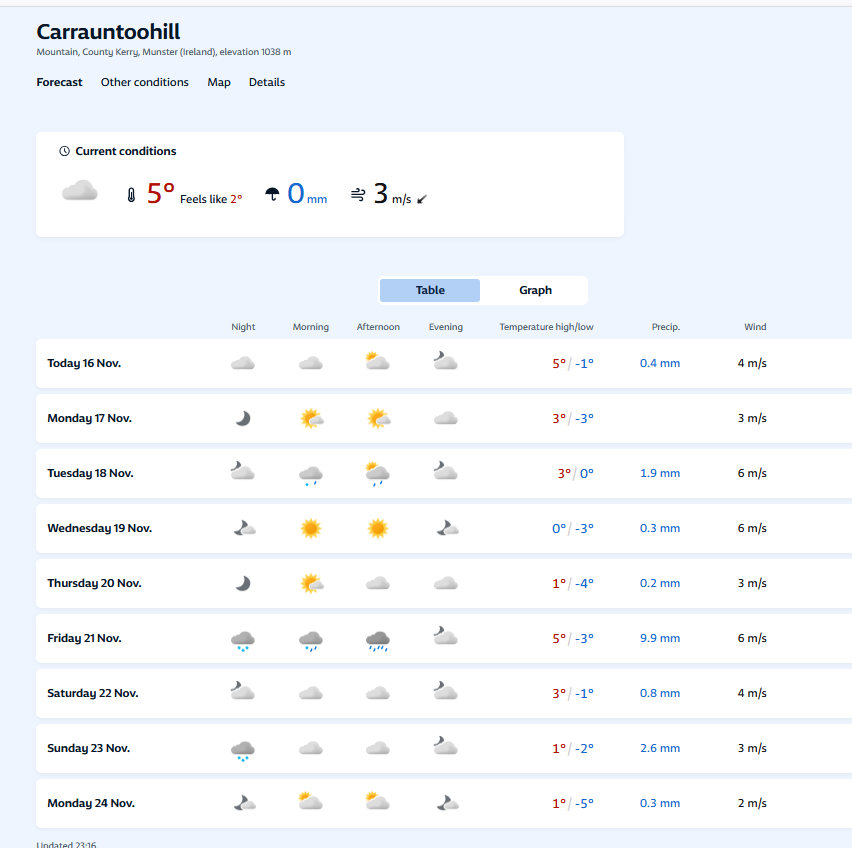This screenshot has width=852, height=848.
Task: Switch to the Table view
Action: point(430,290)
